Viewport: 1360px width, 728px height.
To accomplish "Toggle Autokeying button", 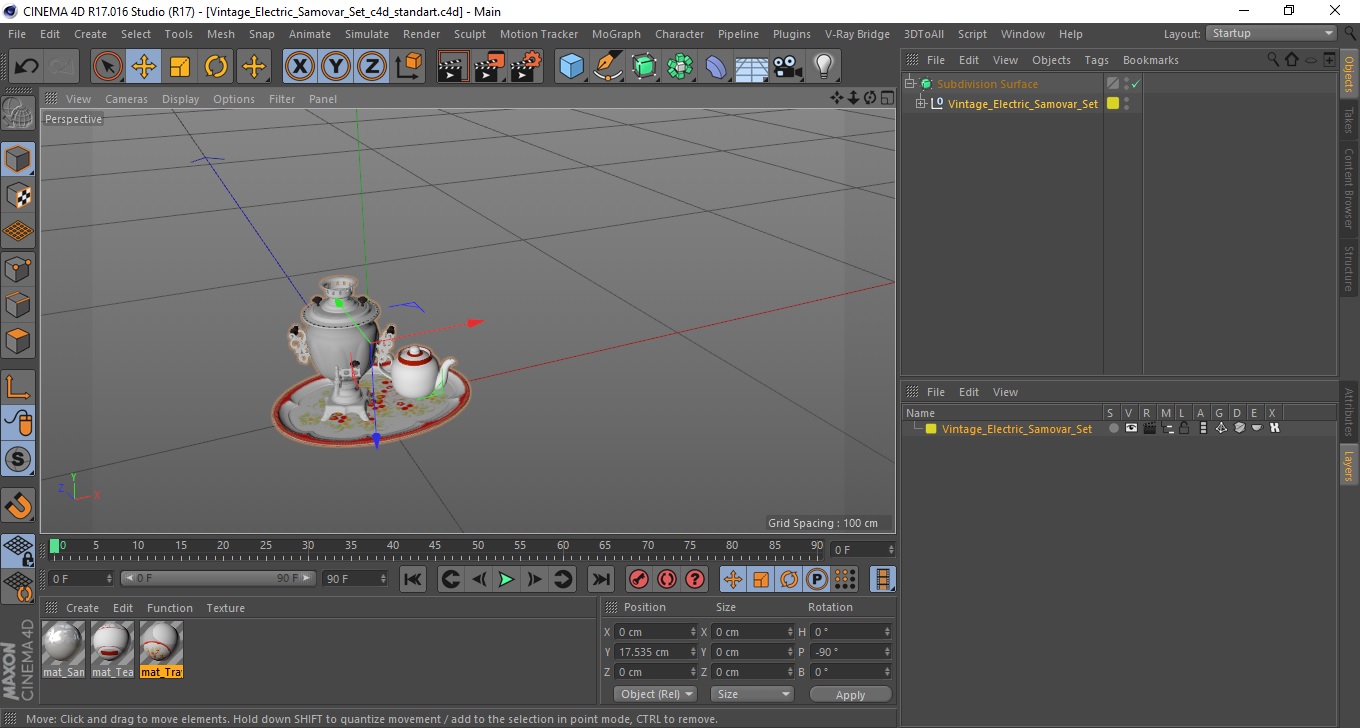I will click(x=667, y=579).
